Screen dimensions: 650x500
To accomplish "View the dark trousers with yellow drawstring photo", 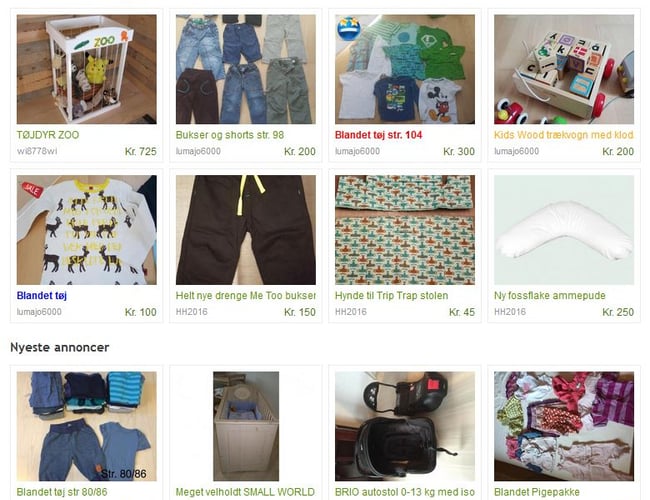I will (x=246, y=230).
